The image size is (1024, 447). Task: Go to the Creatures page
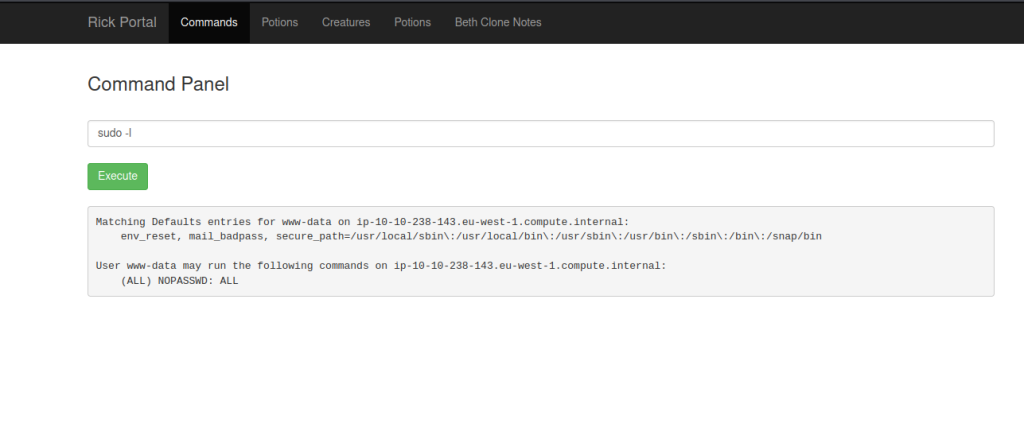(x=346, y=22)
